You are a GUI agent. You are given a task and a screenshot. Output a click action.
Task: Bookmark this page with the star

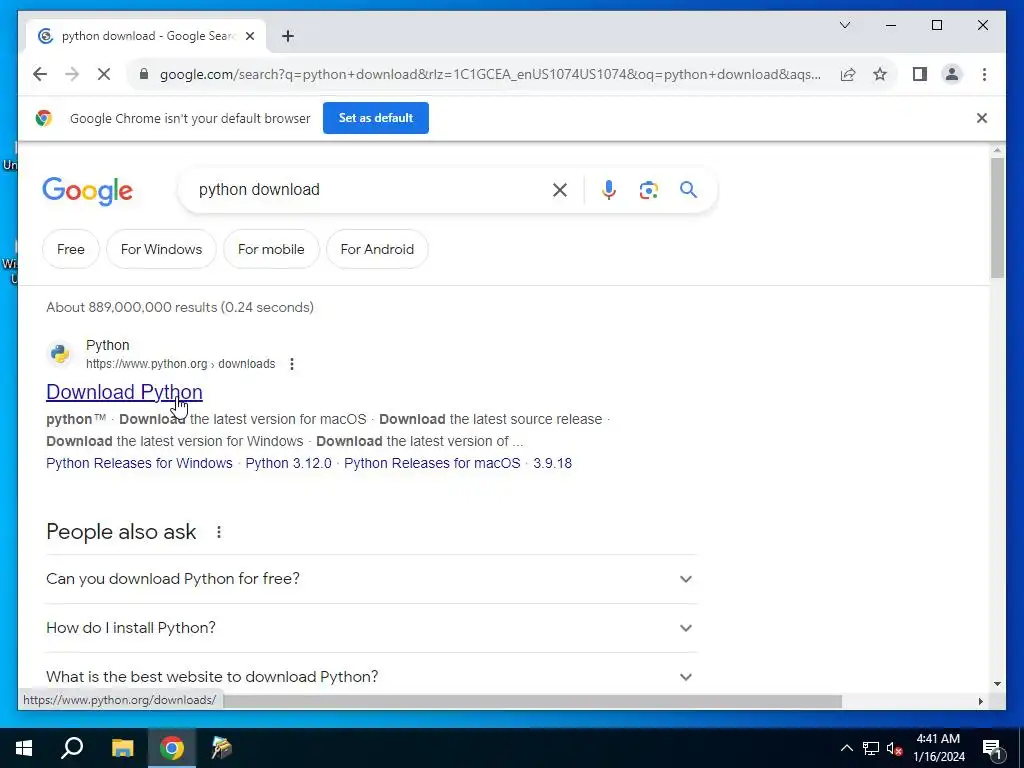tap(880, 74)
